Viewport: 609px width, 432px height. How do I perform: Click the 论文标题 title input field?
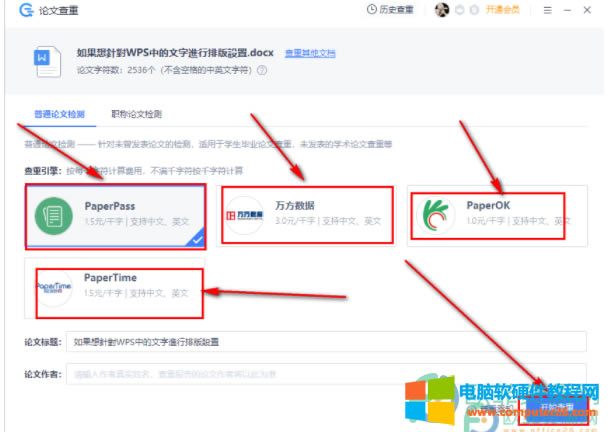click(x=326, y=342)
